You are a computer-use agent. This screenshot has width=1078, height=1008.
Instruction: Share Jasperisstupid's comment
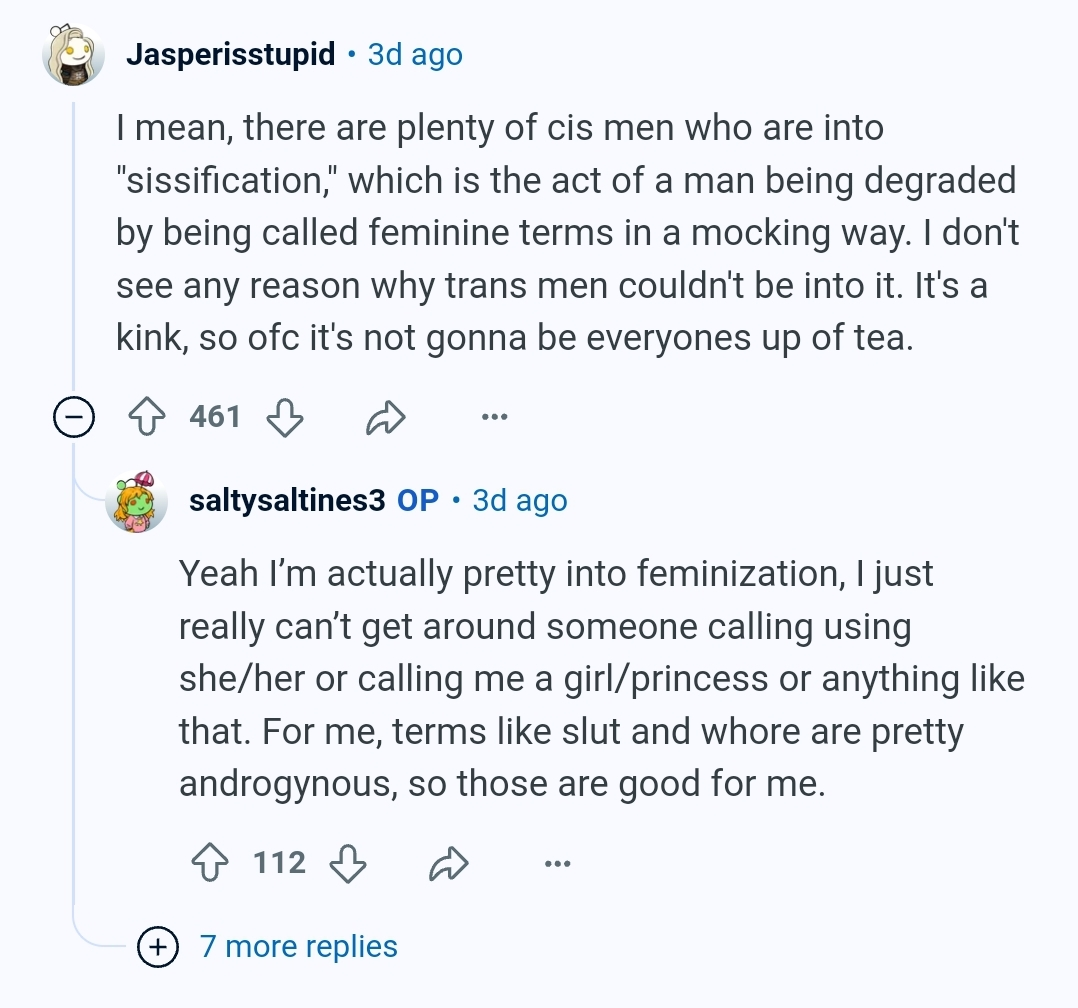point(386,417)
